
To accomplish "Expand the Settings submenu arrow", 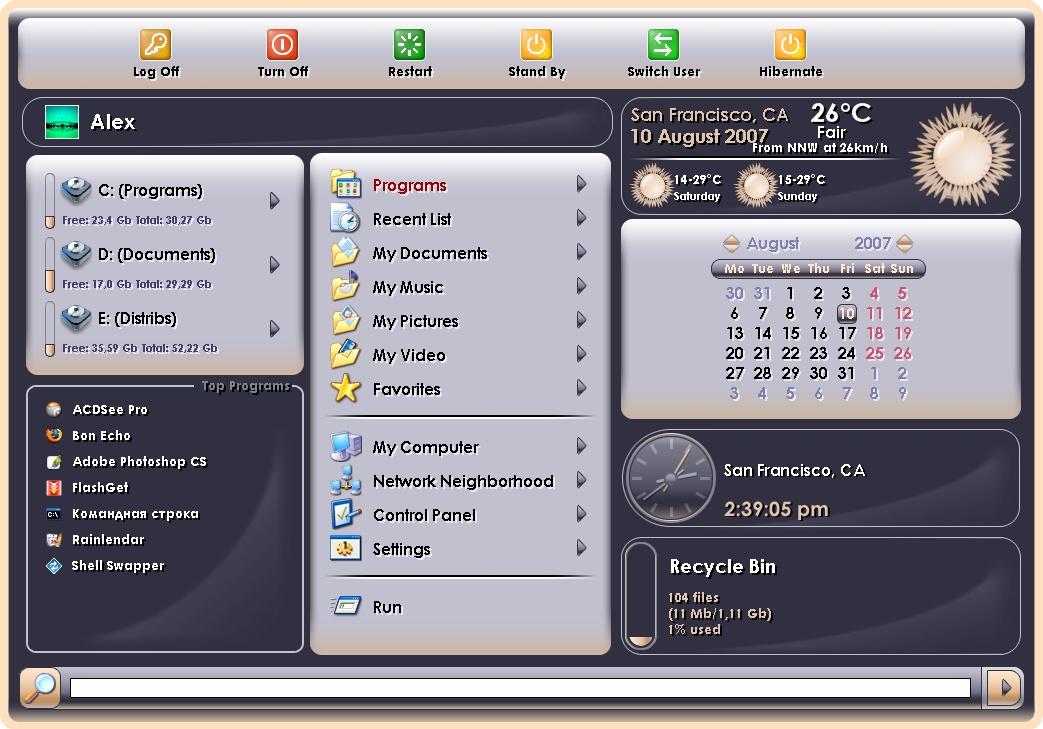I will tap(581, 547).
